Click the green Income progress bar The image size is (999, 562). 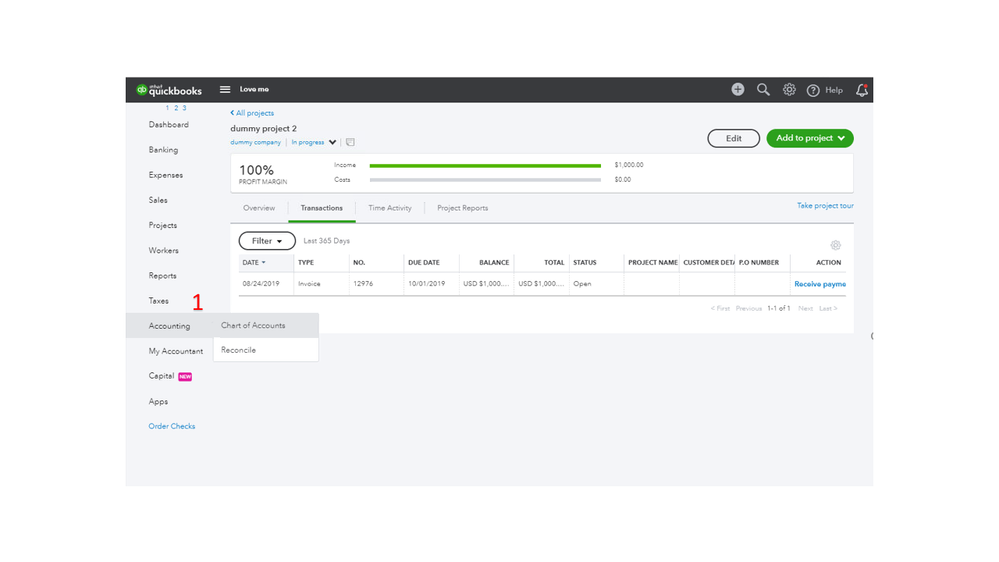click(485, 166)
